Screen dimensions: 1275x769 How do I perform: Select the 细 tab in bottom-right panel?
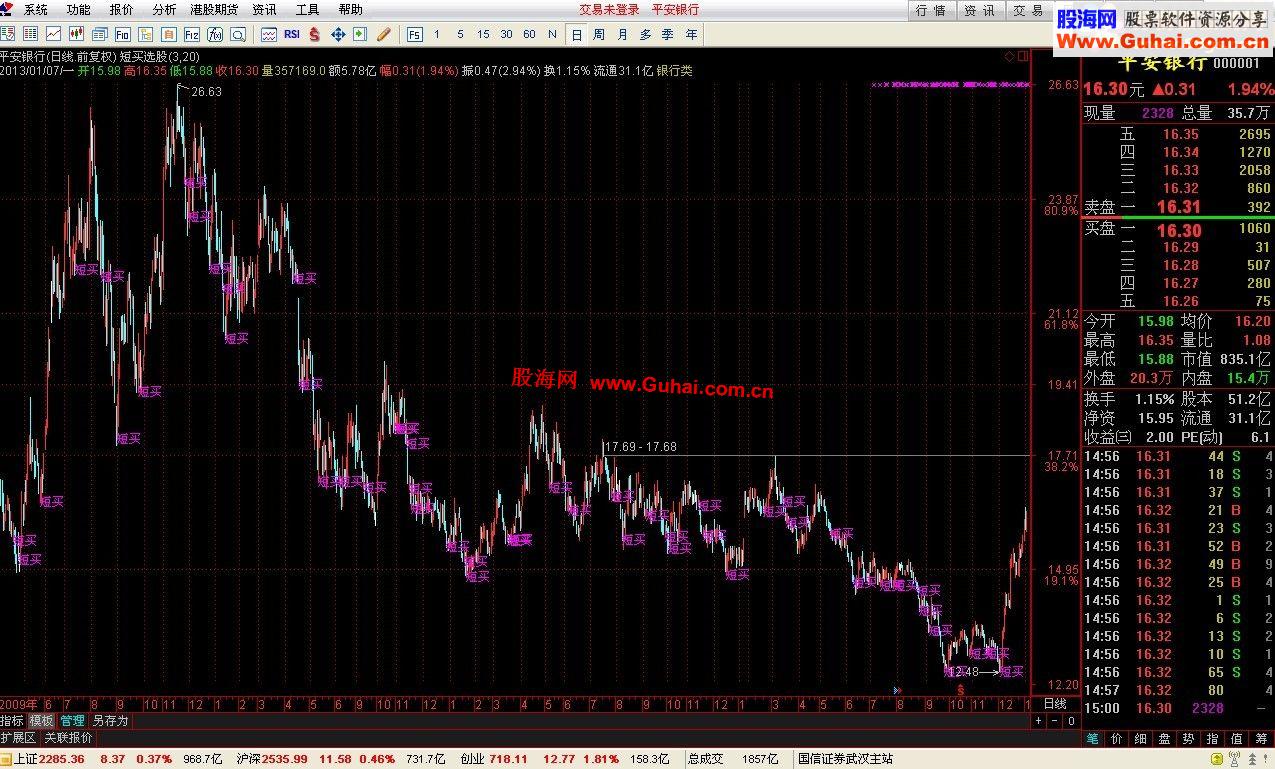pos(1142,738)
